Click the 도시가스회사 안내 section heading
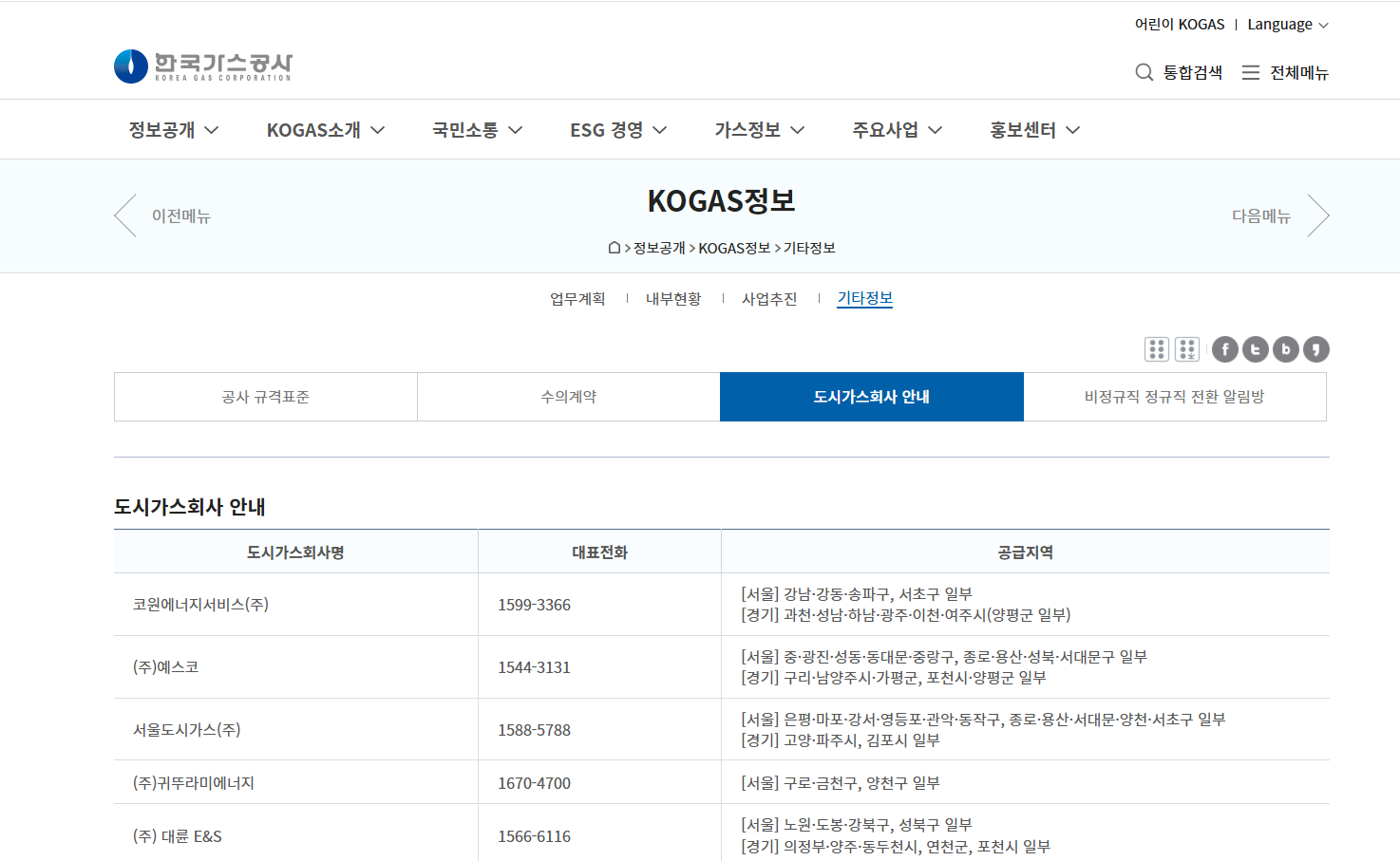This screenshot has width=1400, height=861. click(190, 507)
